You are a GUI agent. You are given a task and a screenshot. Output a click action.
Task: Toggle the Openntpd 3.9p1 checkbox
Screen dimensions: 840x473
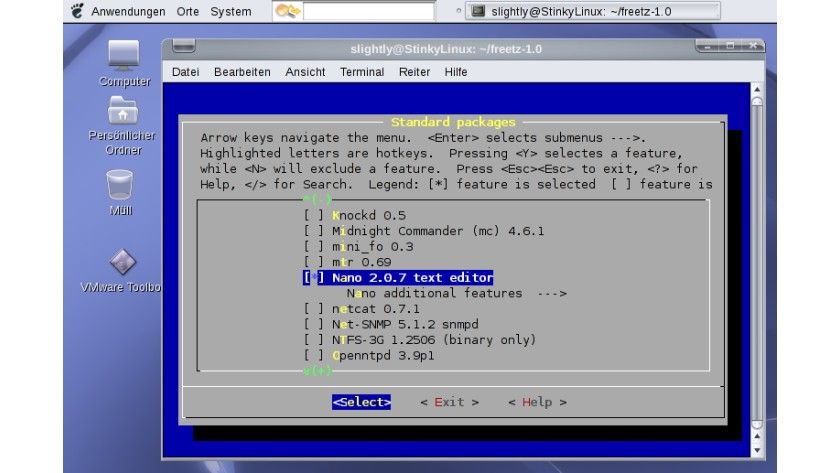pos(314,355)
